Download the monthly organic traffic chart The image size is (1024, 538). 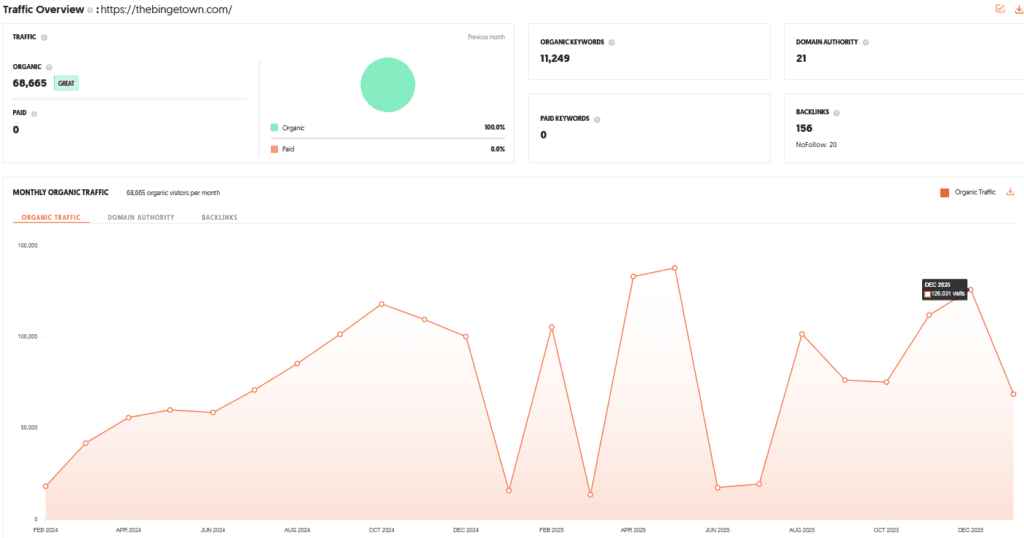1010,192
